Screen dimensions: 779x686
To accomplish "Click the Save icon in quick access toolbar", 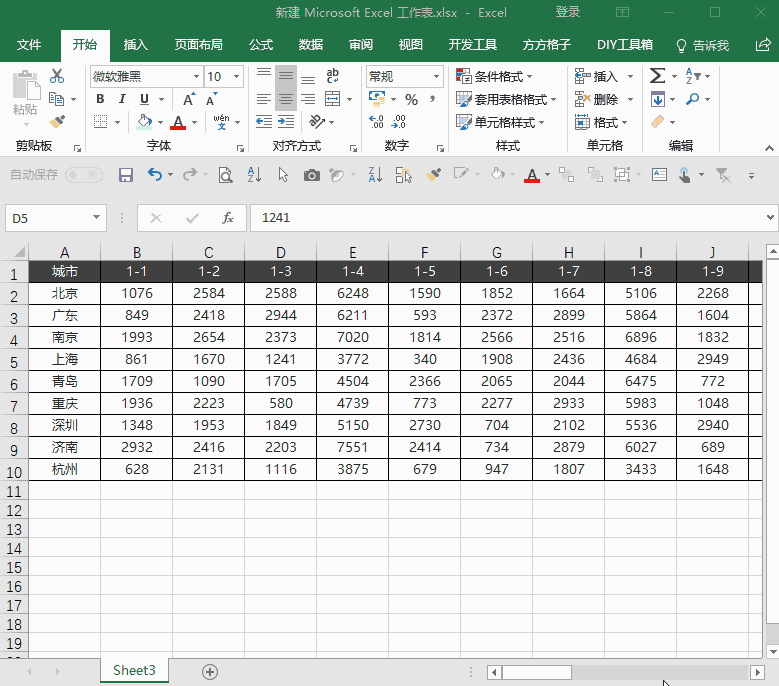I will click(x=126, y=175).
